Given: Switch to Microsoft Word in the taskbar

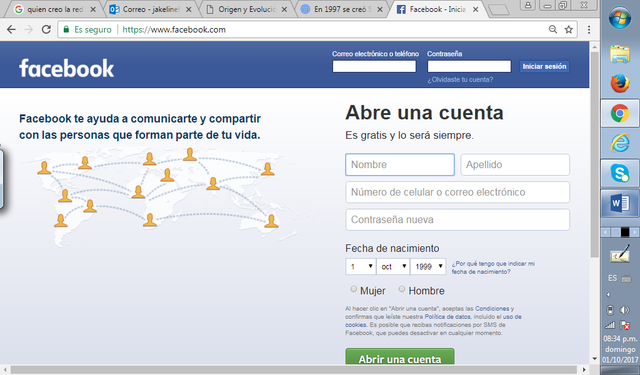Looking at the screenshot, I should click(x=620, y=203).
